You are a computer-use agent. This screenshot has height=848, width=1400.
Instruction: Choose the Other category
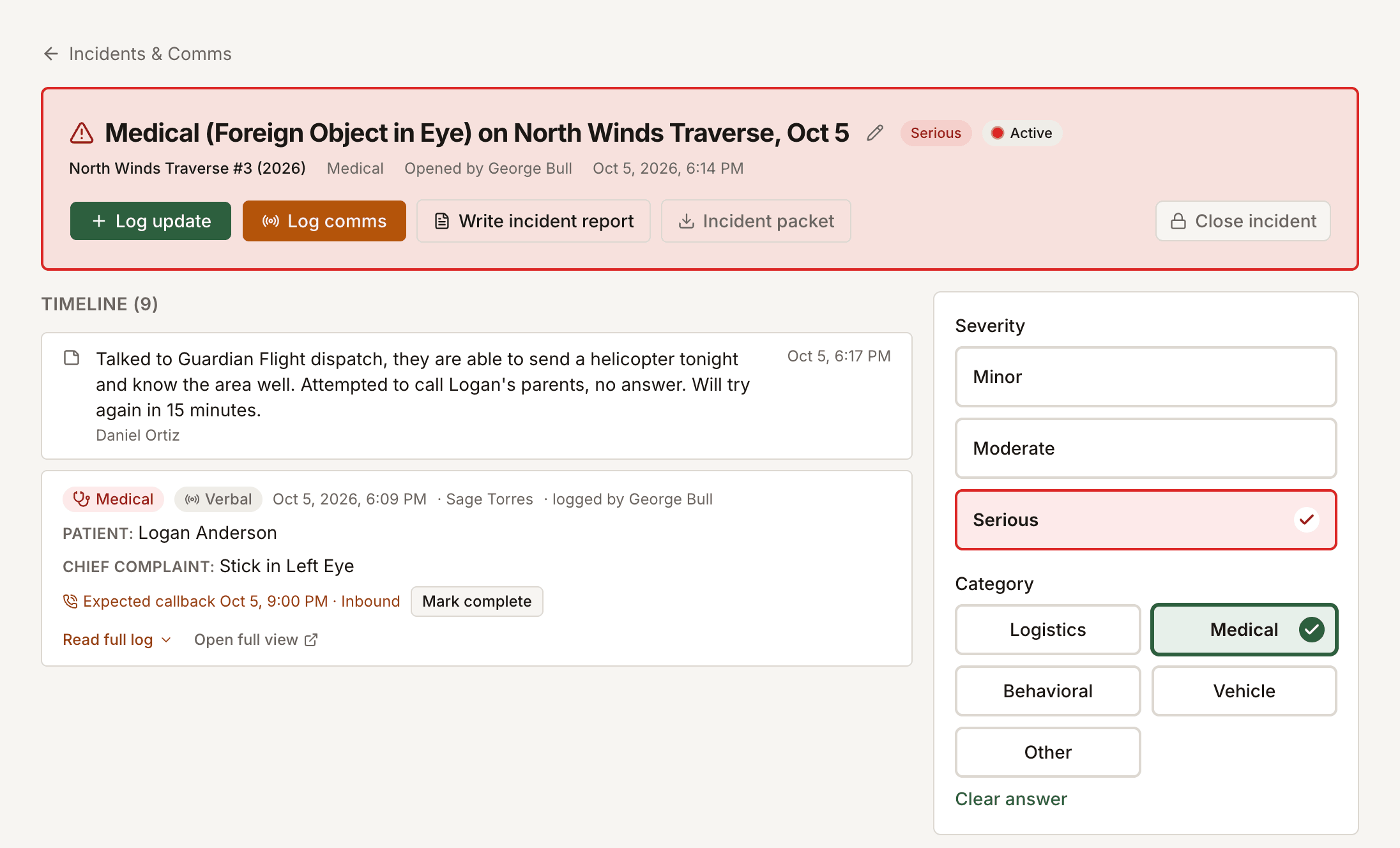point(1048,752)
